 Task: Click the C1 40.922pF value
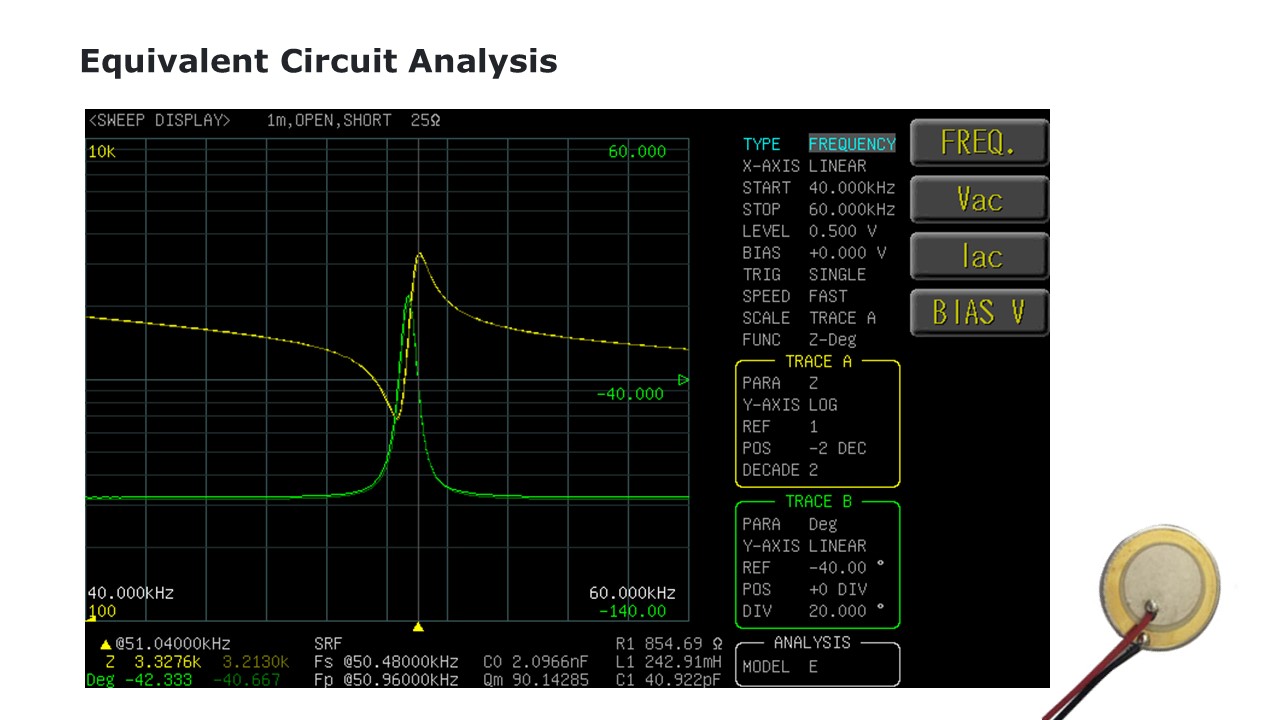pyautogui.click(x=669, y=680)
